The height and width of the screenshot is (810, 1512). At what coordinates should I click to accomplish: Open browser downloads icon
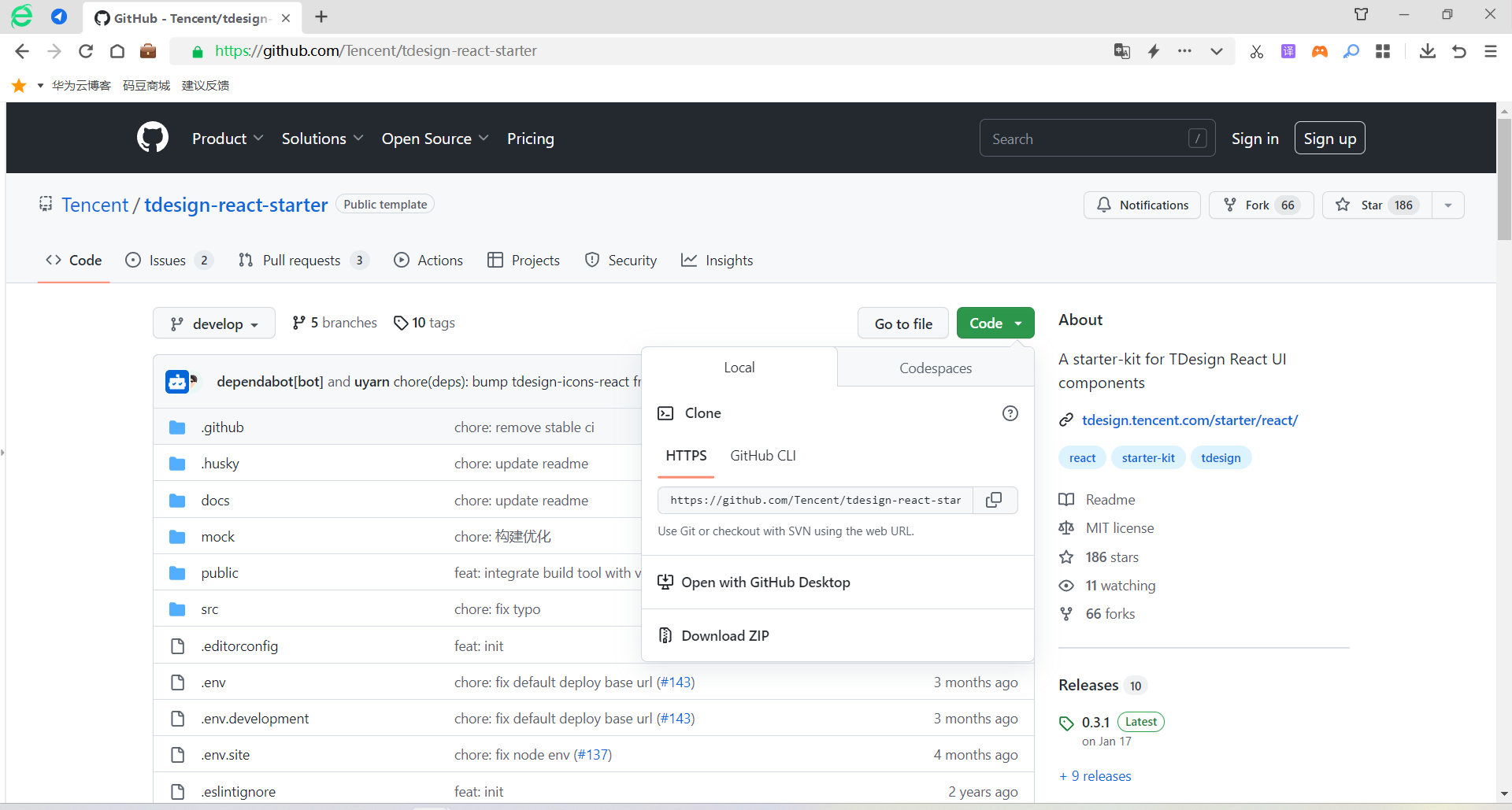tap(1428, 51)
